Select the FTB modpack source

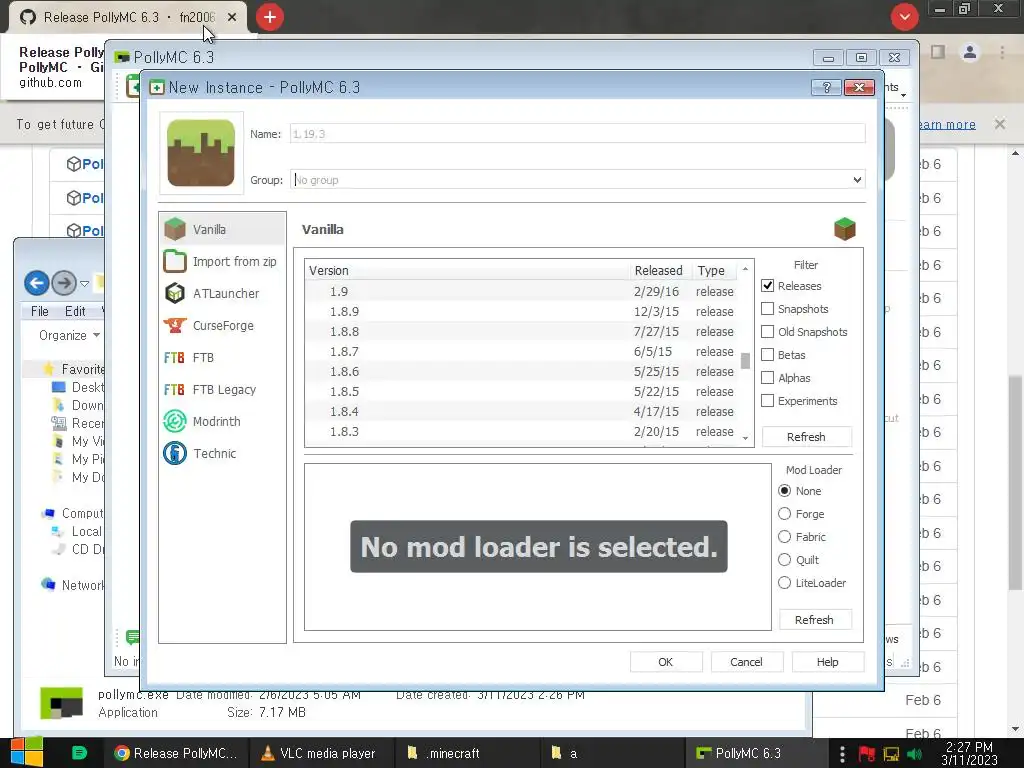pos(222,357)
